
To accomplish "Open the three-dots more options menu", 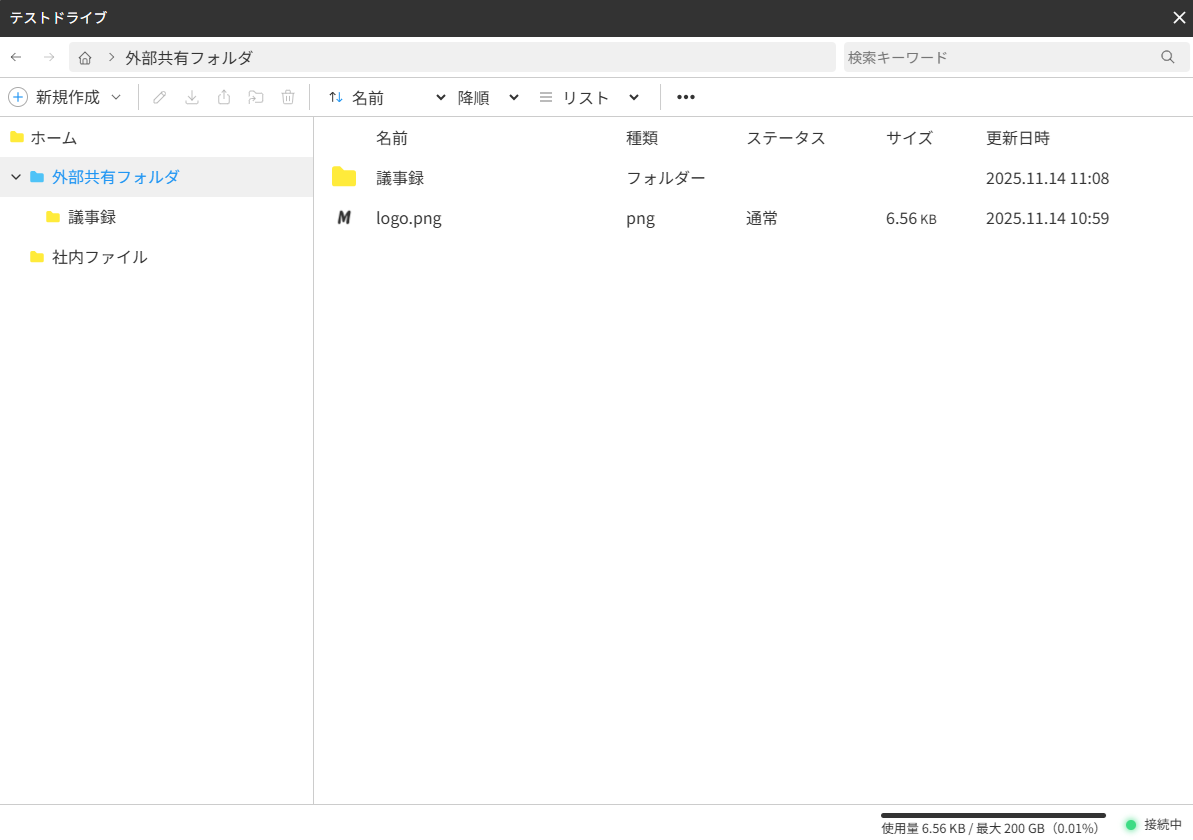I will [x=685, y=97].
